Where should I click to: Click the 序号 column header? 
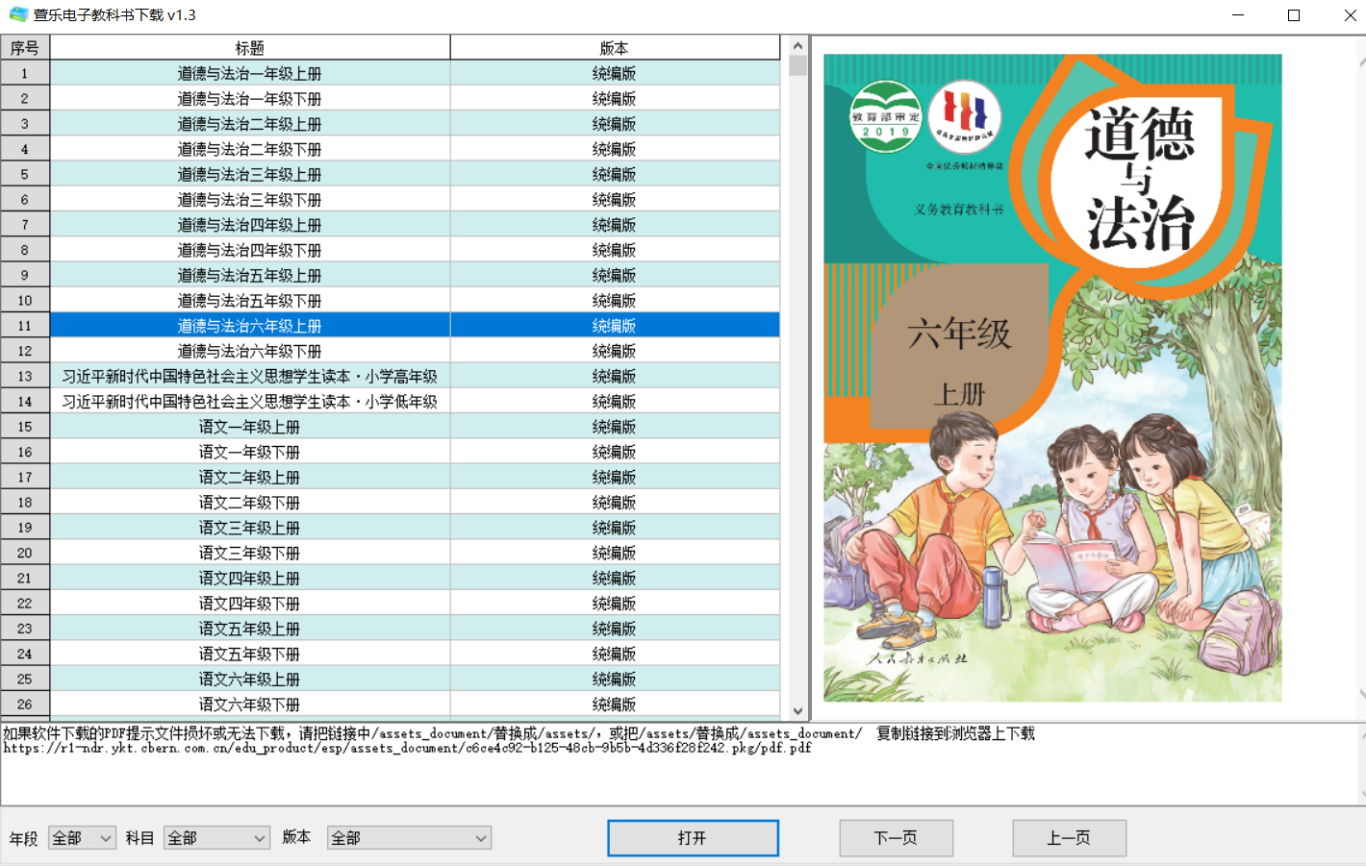pos(25,48)
